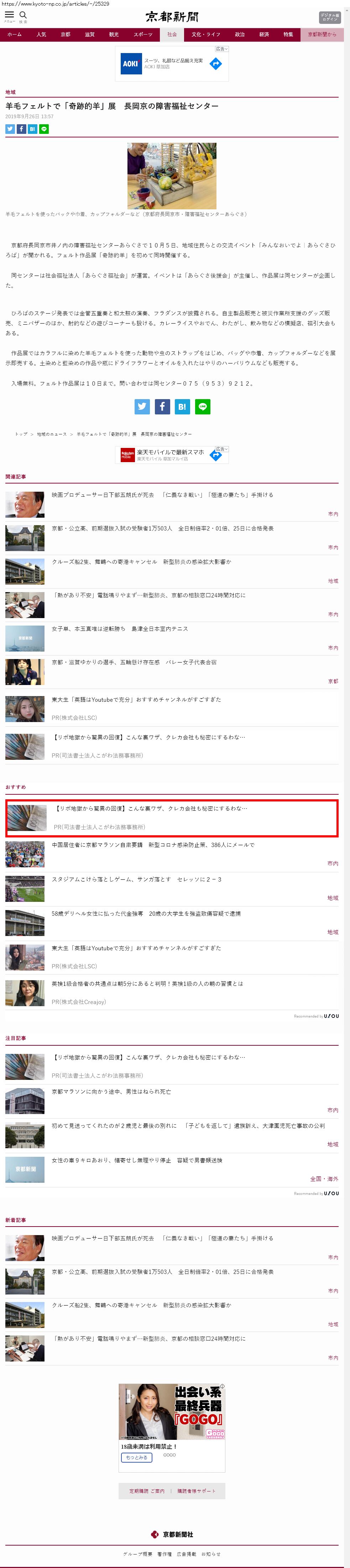Viewport: 350px width, 1568px height.
Task: Click the search magnifier icon
Action: (x=23, y=15)
